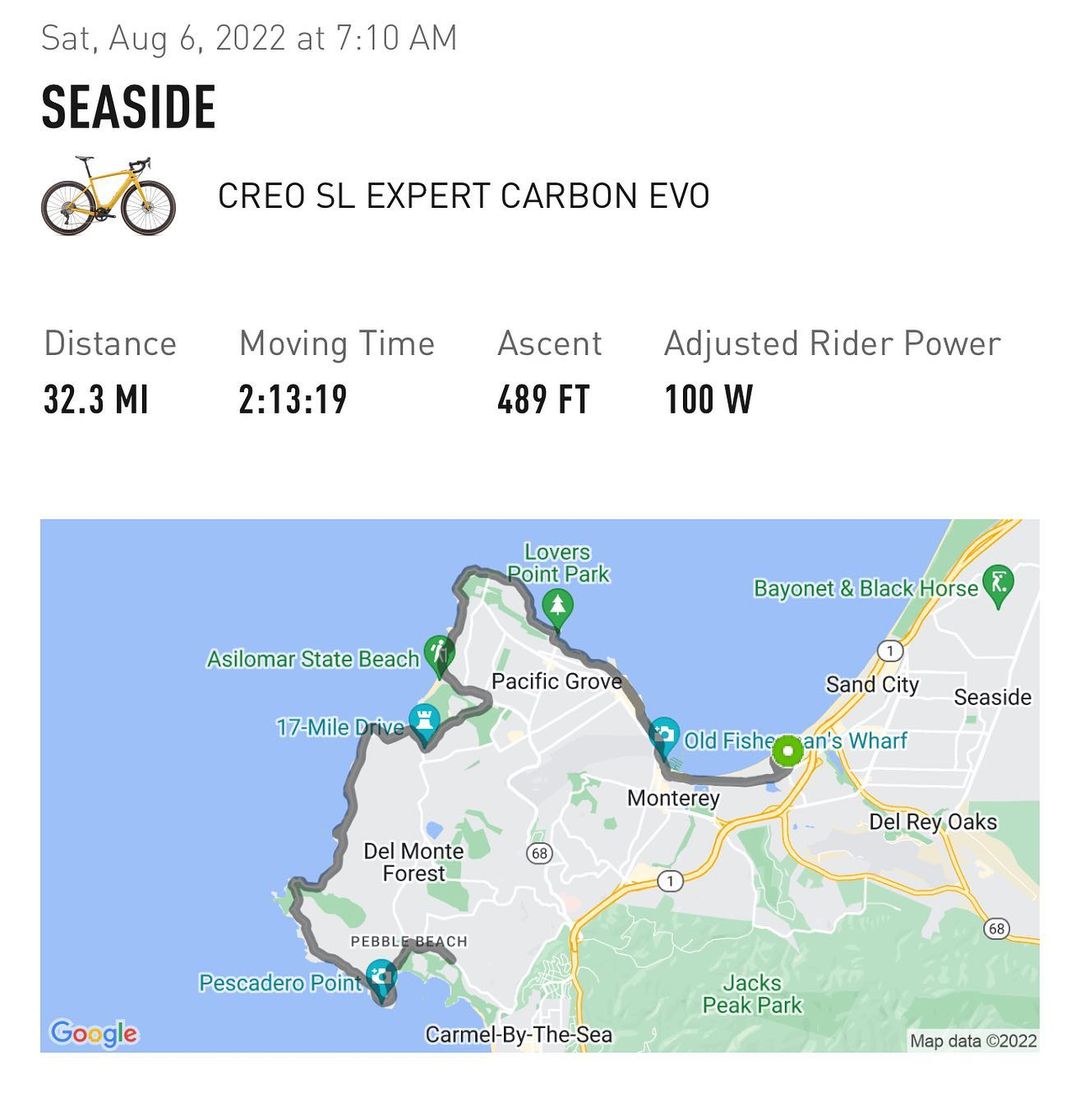Tap the Jacks Peak Park label
Screen dimensions: 1080x1093
click(x=752, y=994)
